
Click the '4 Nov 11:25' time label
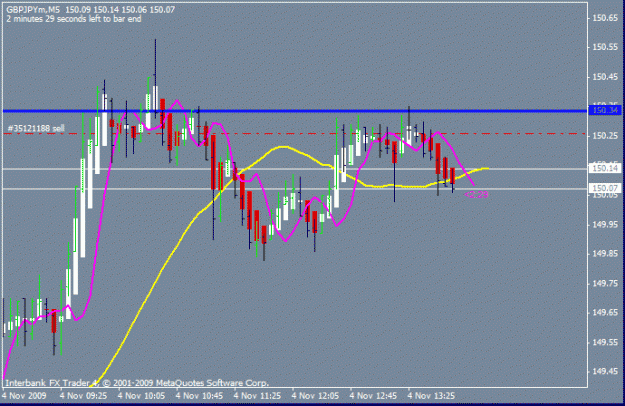[257, 396]
